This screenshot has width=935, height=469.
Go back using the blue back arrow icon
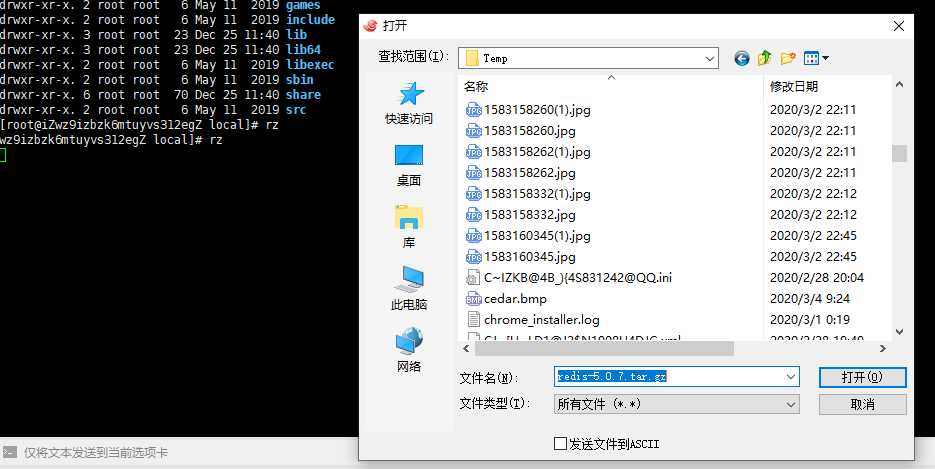741,58
